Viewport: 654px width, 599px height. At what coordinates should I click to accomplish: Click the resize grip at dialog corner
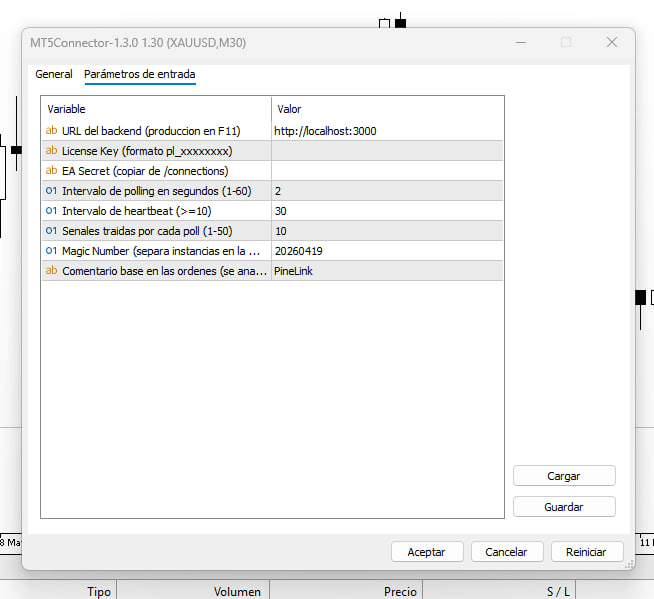[629, 565]
